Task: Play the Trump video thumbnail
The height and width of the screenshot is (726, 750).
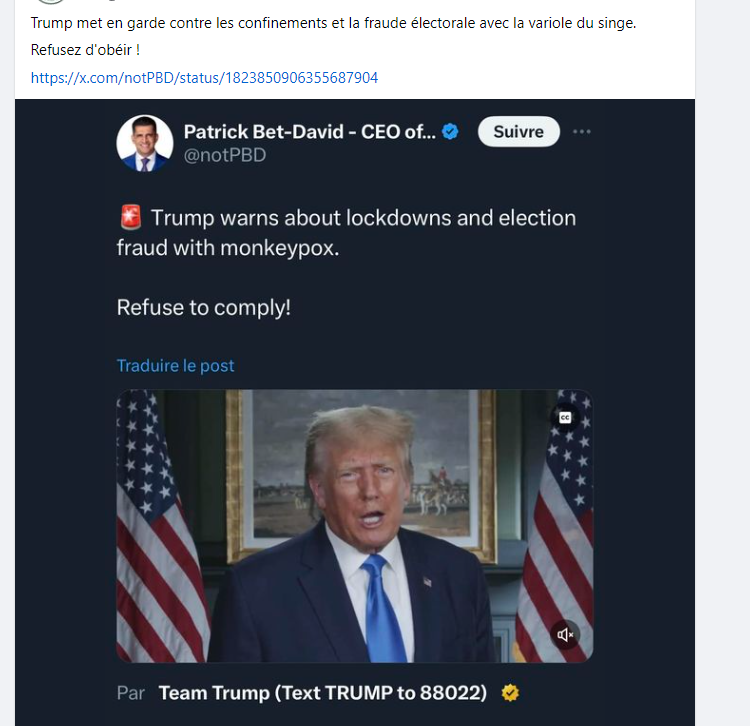Action: point(354,525)
